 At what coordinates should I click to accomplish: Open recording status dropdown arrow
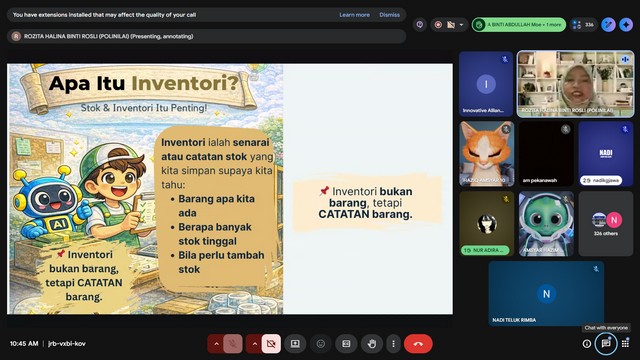pos(462,25)
